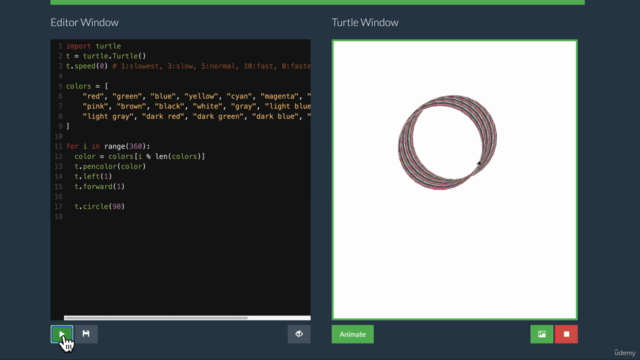Click the line starting with "pink", "brown"
Viewport: 640px width, 360px height.
pyautogui.click(x=196, y=106)
